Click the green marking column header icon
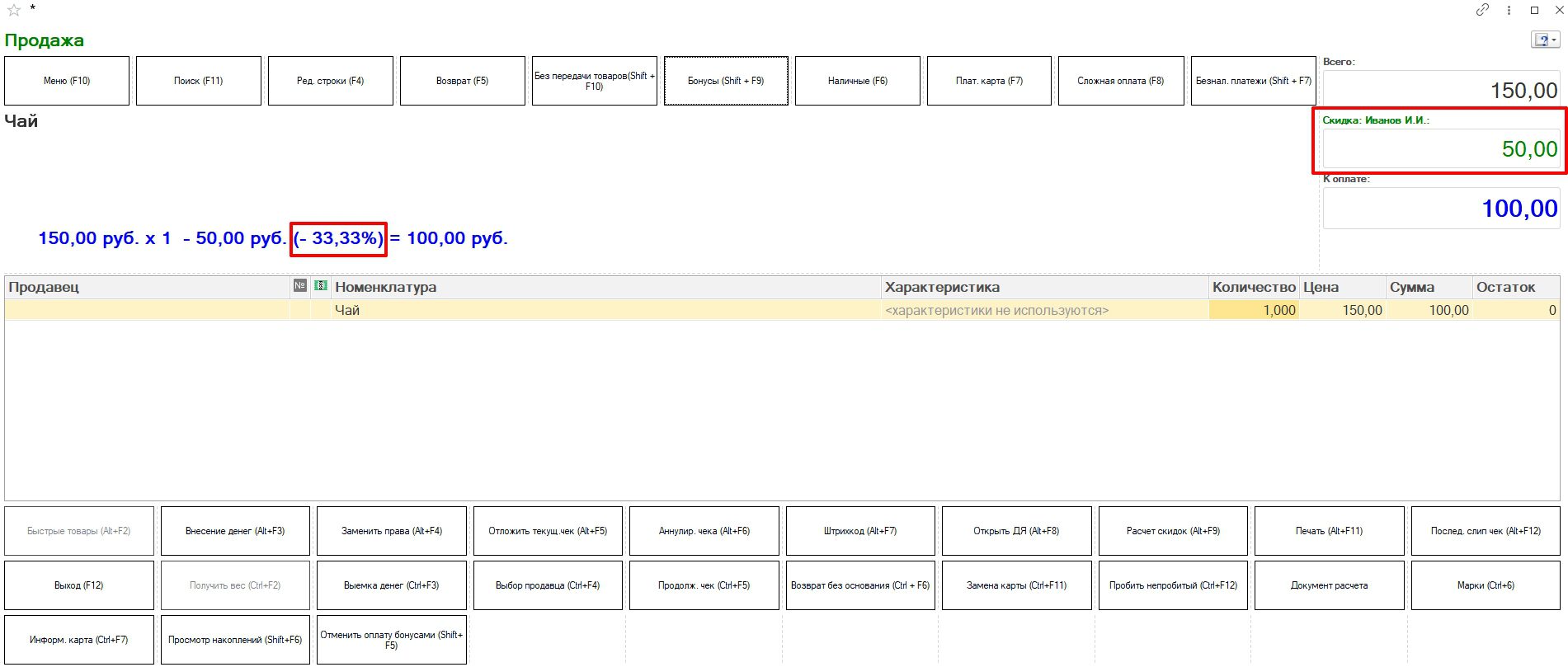 [x=321, y=285]
